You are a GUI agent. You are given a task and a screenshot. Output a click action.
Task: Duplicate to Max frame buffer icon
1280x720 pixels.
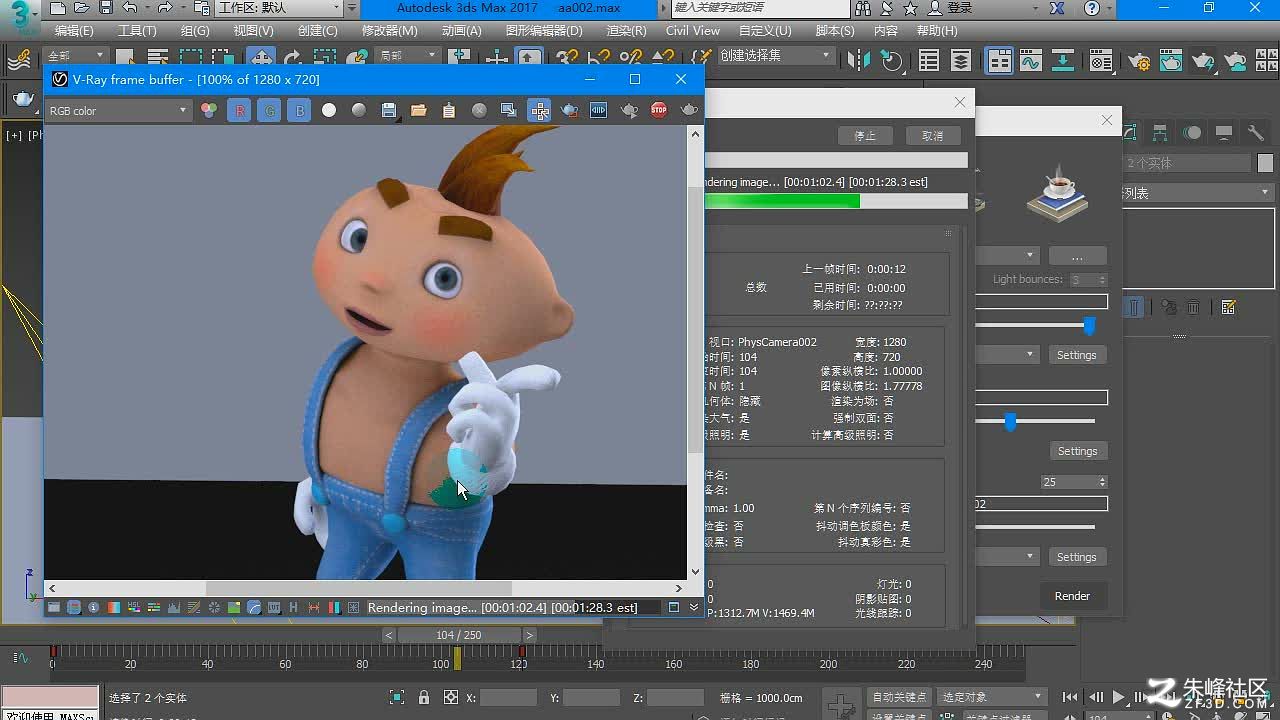509,111
